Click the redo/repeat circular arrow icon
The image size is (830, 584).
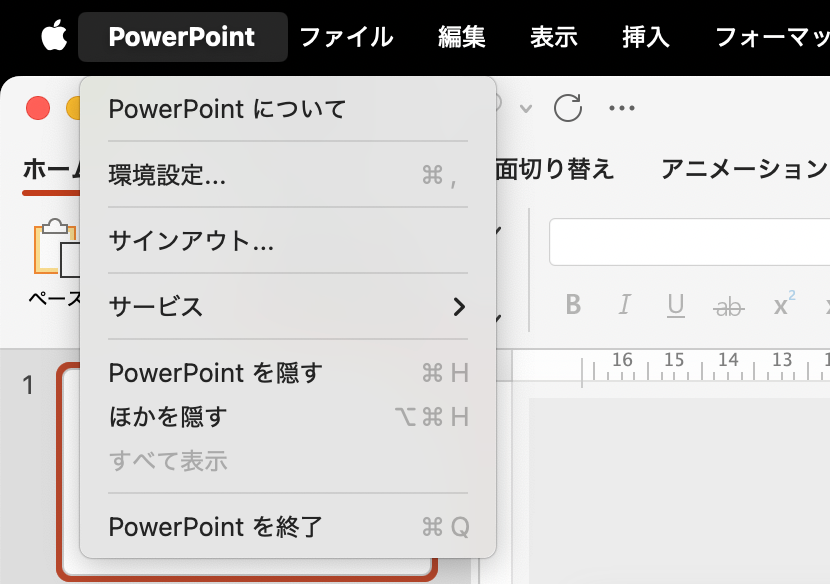568,108
